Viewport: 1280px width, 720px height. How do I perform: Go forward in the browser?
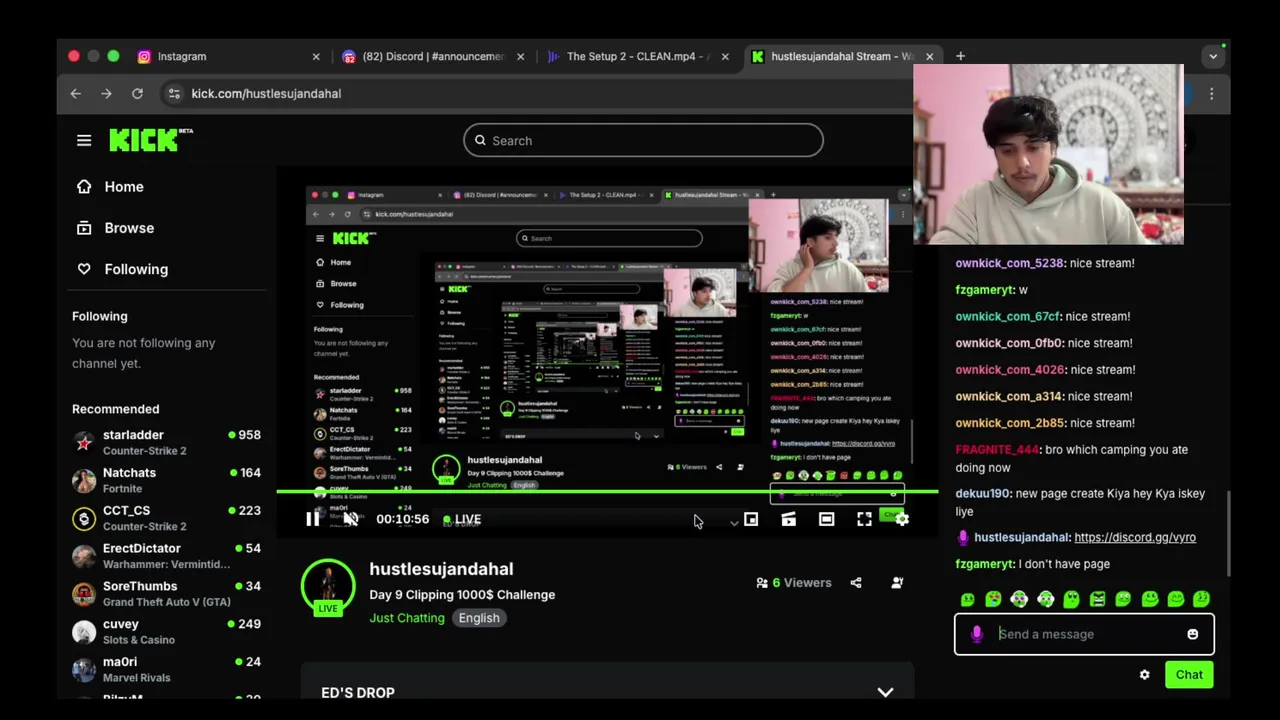[106, 94]
